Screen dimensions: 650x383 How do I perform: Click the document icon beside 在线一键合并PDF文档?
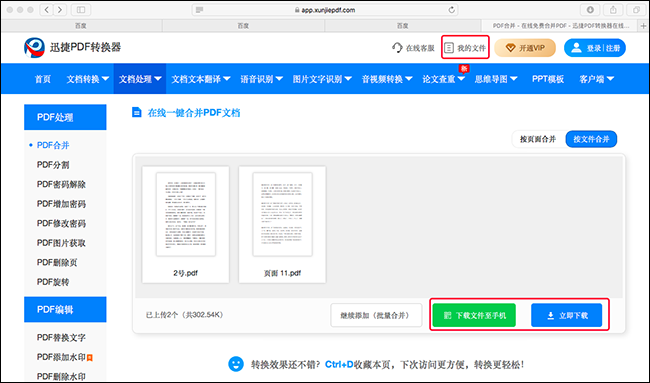click(136, 112)
